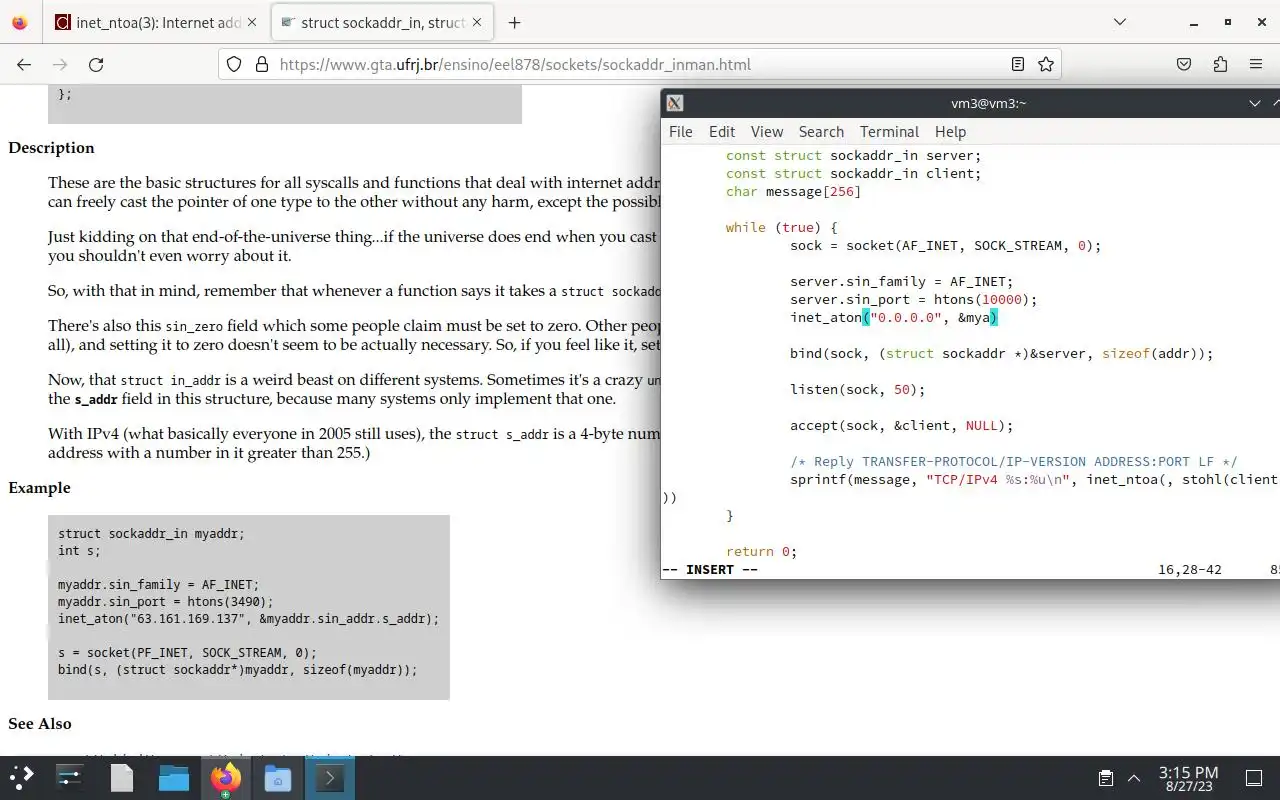Open the application launcher in taskbar
This screenshot has width=1280, height=800.
point(22,778)
